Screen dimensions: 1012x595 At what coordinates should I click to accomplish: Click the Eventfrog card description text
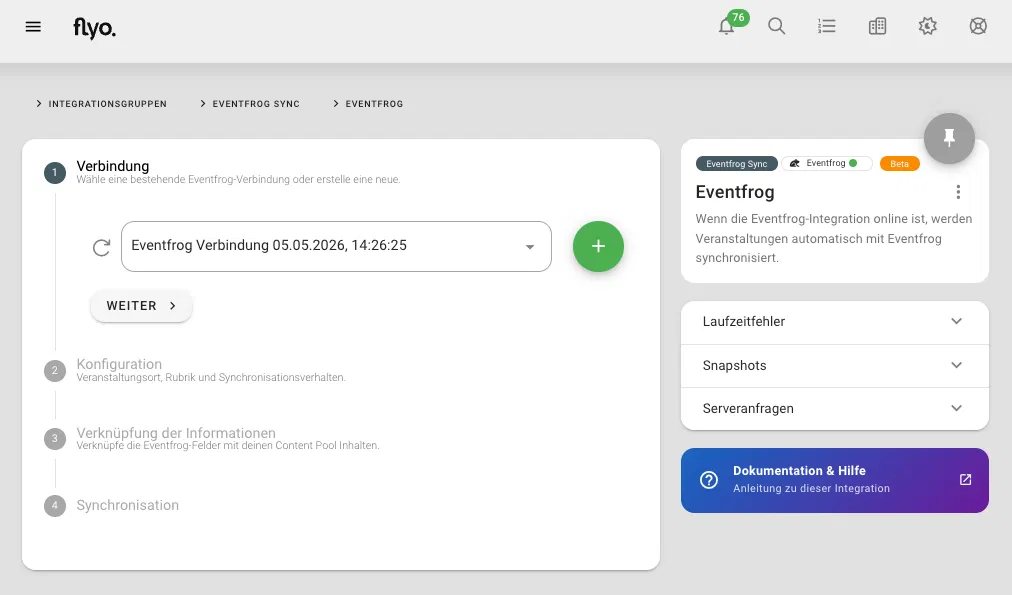point(834,238)
